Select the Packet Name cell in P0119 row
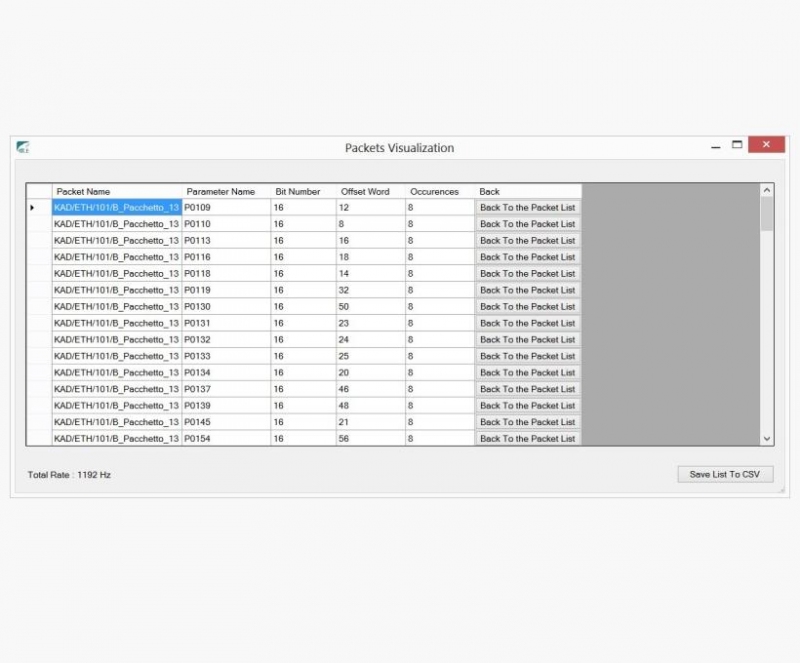 pos(116,290)
